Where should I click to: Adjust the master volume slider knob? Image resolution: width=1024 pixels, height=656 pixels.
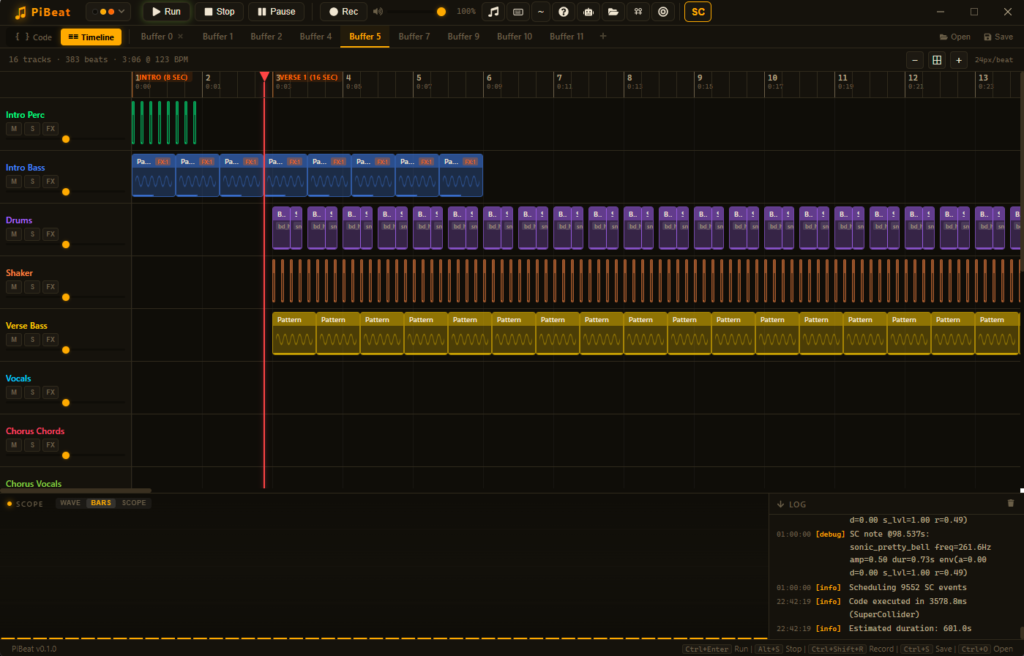click(441, 12)
